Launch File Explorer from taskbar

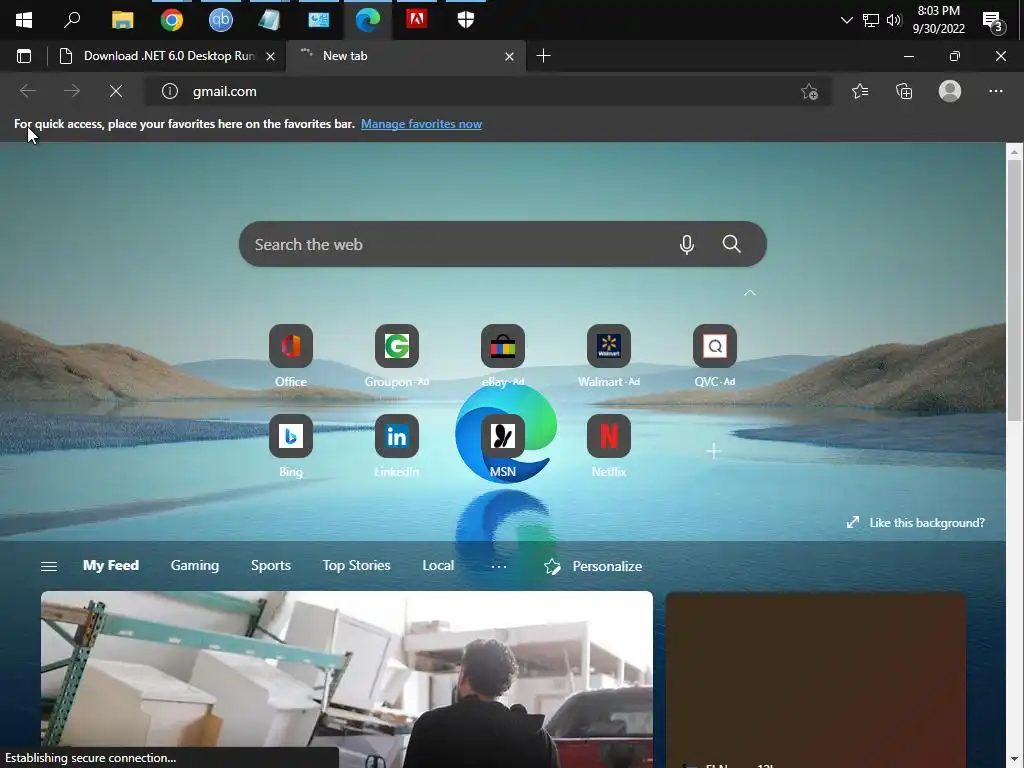(x=122, y=20)
